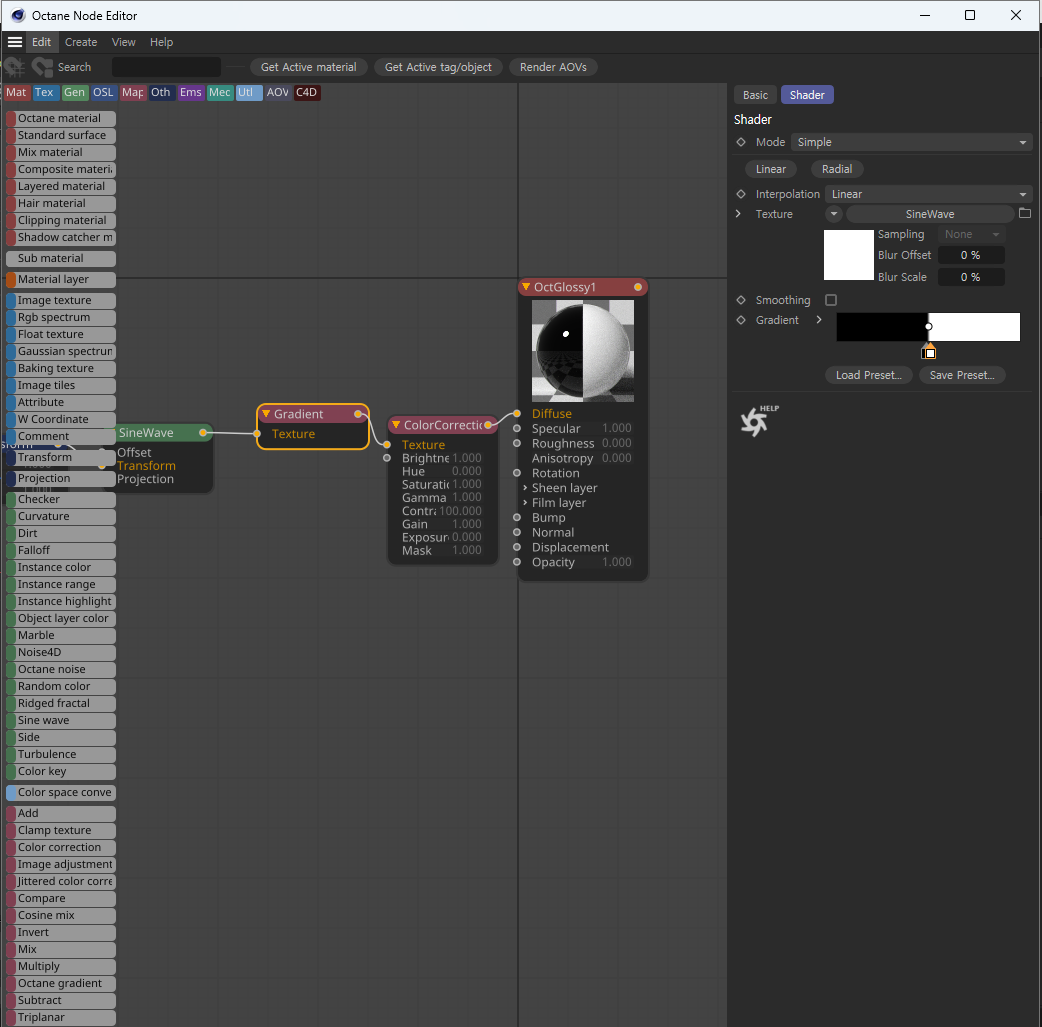The height and width of the screenshot is (1027, 1042).
Task: Click the SineWave node output port
Action: (x=203, y=433)
